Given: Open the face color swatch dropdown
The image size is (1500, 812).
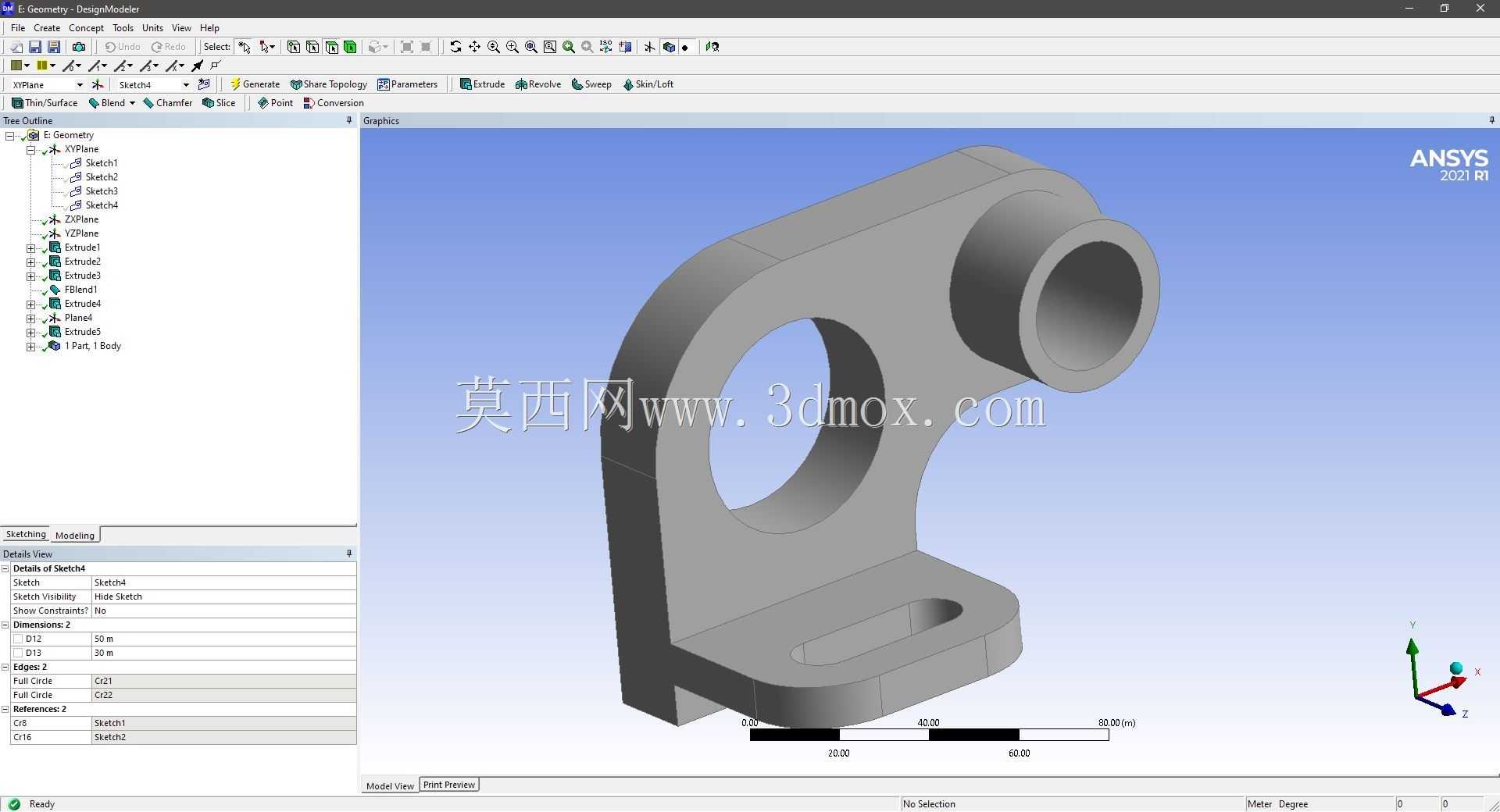Looking at the screenshot, I should [27, 66].
